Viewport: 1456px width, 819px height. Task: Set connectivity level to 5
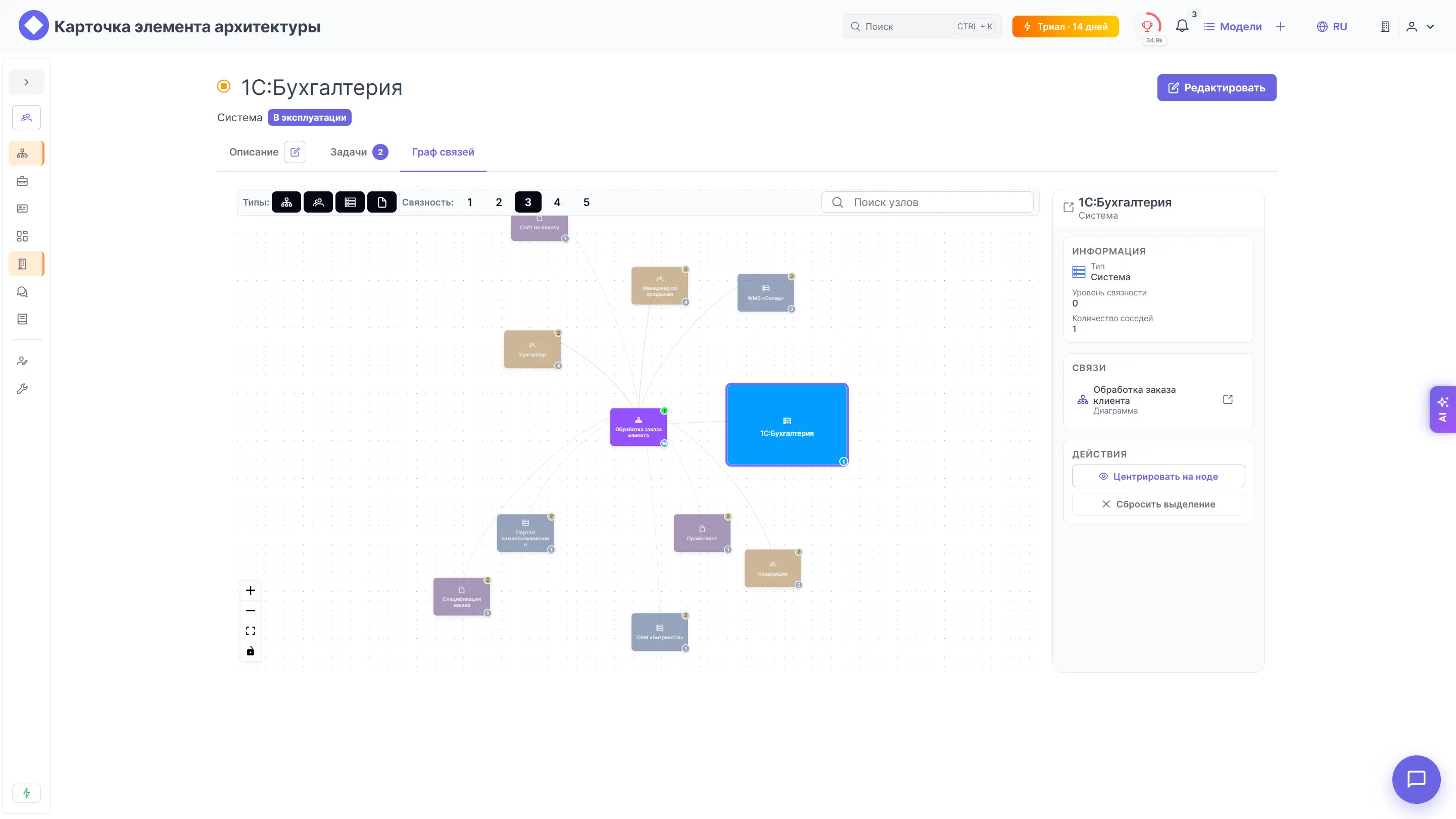pyautogui.click(x=586, y=202)
